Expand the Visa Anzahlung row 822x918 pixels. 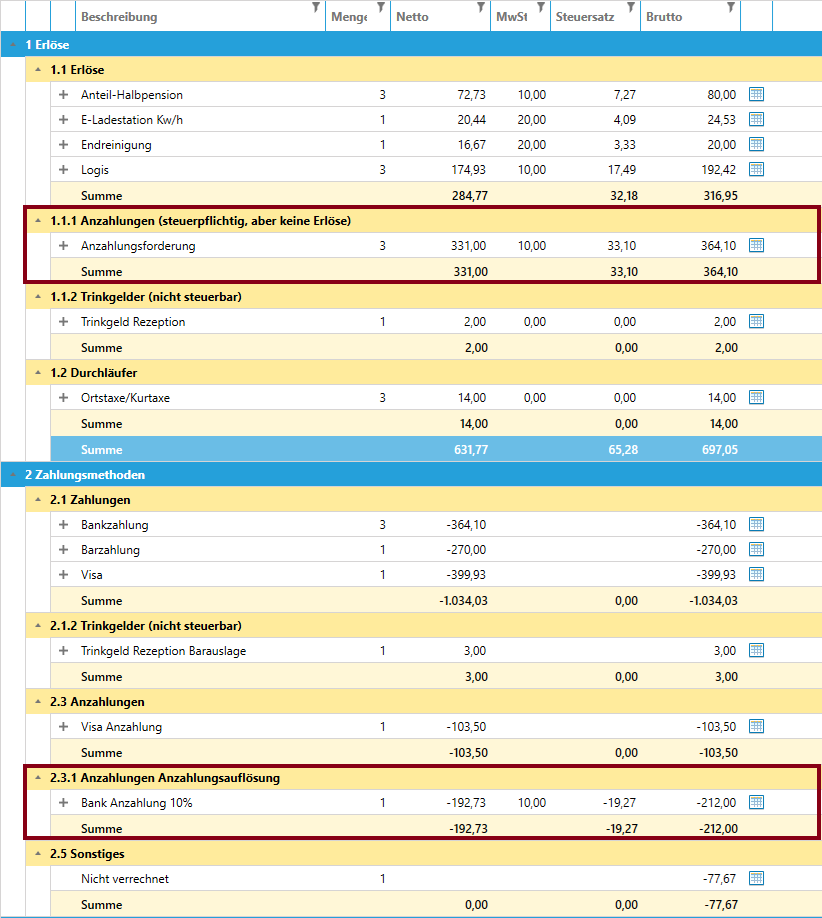point(63,727)
